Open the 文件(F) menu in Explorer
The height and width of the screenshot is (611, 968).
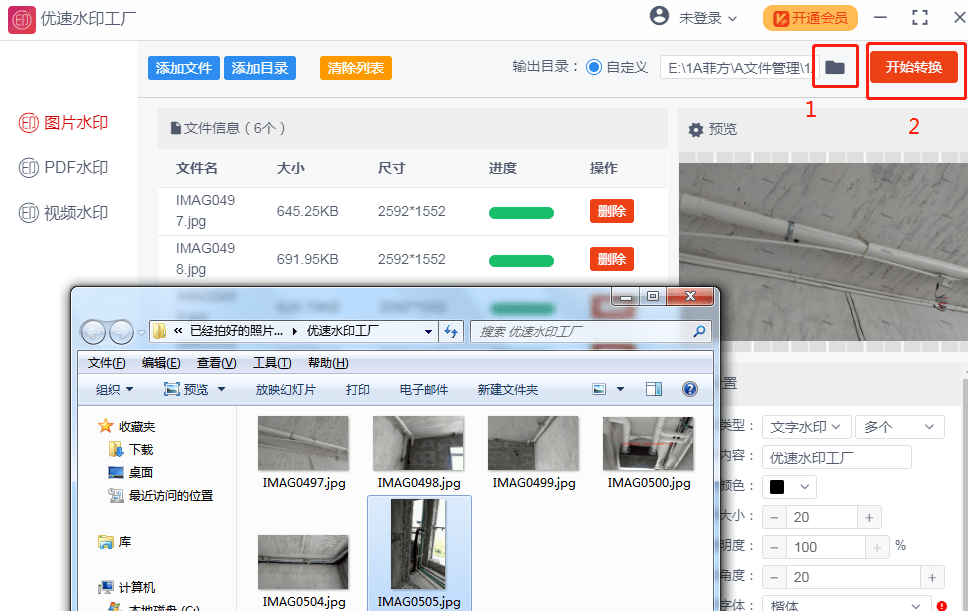click(106, 363)
